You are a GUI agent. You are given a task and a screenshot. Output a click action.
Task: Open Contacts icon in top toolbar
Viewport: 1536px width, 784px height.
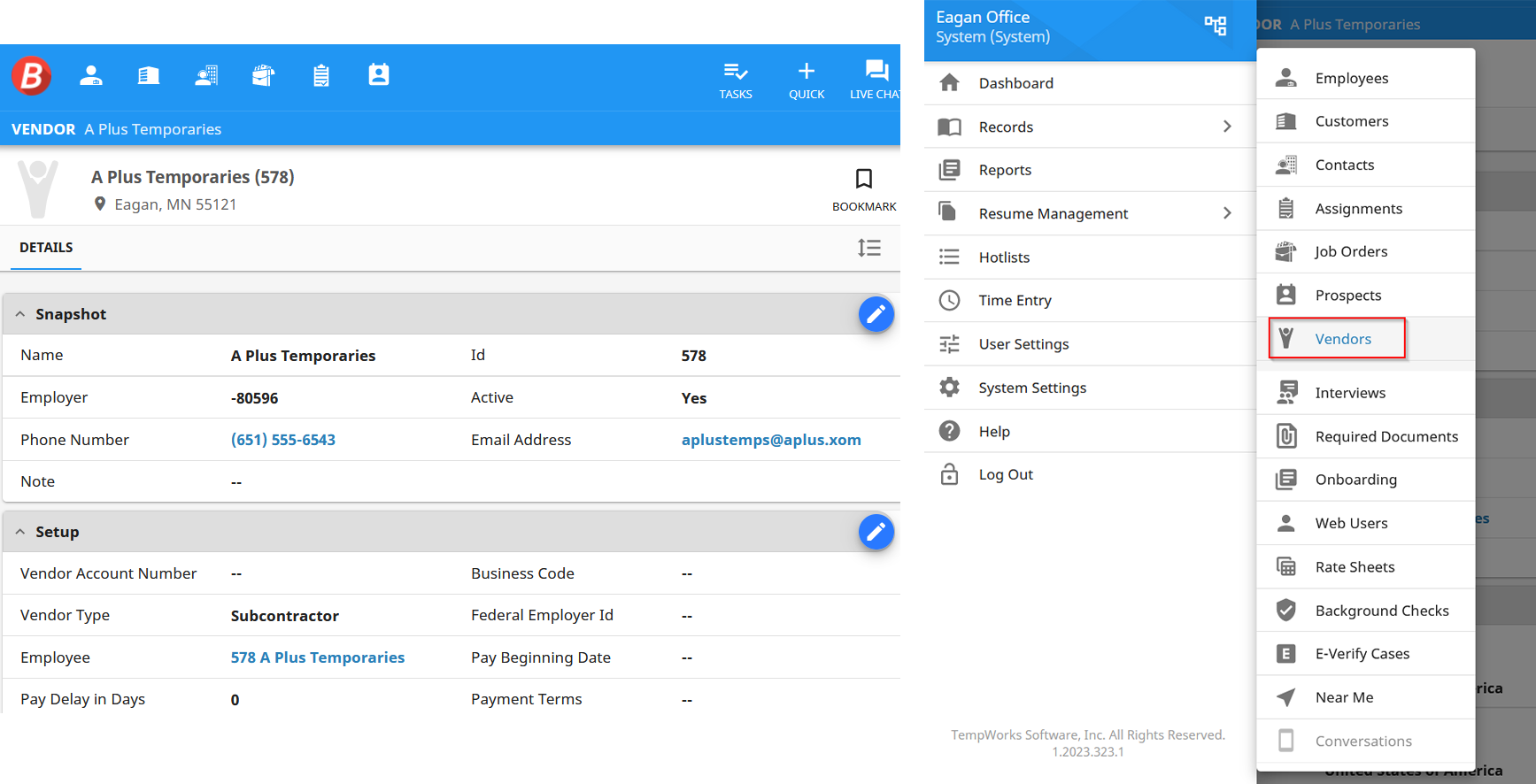tap(206, 76)
